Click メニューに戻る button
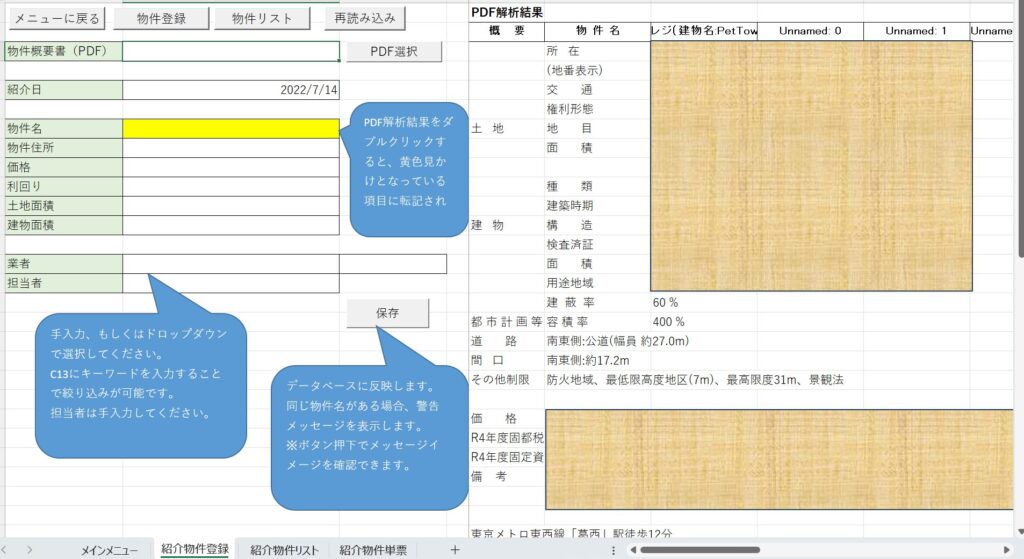The height and width of the screenshot is (559, 1024). pos(57,18)
